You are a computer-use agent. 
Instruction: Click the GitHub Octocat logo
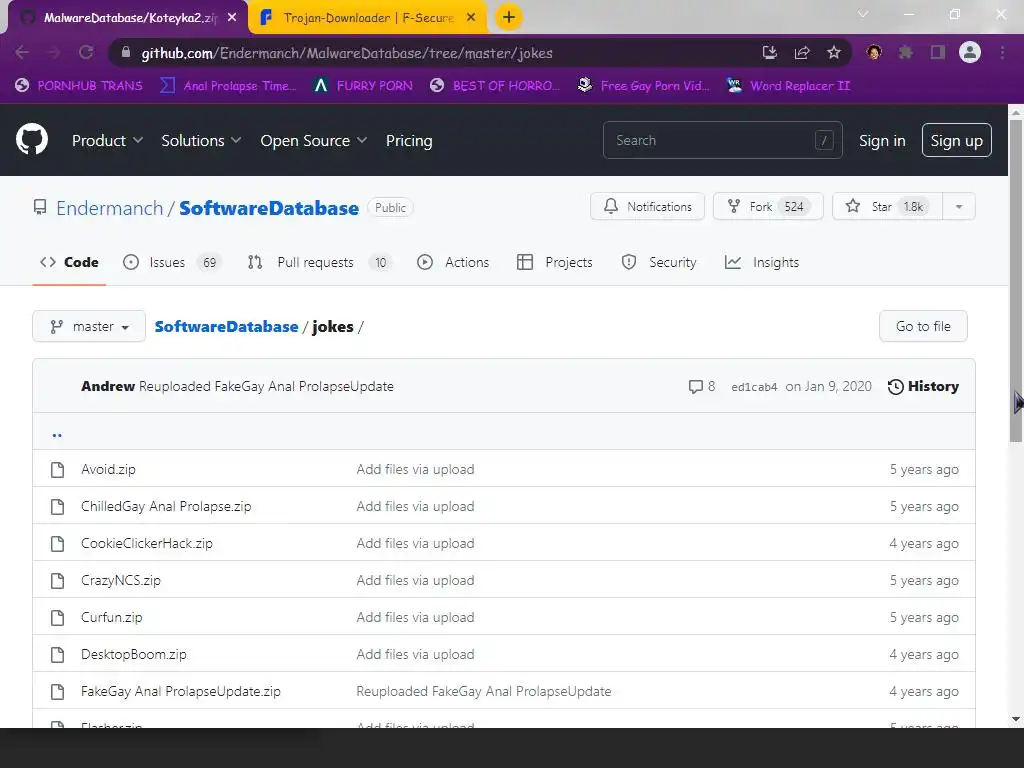[x=32, y=139]
